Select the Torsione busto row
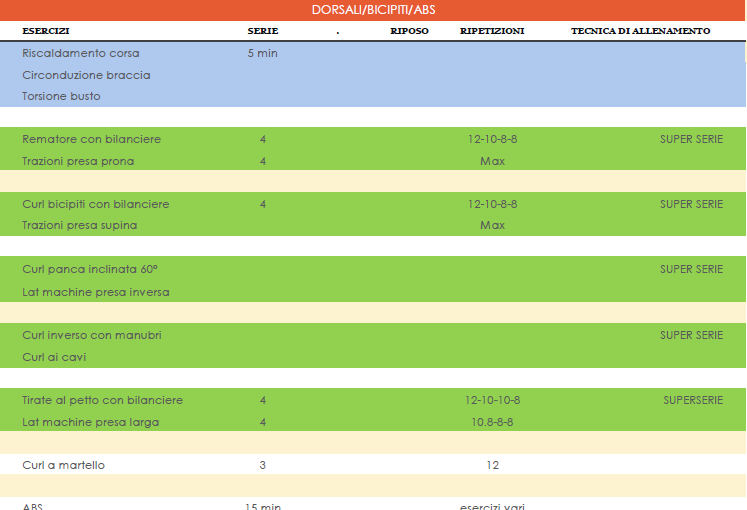Viewport: 747px width, 510px height. (x=61, y=96)
